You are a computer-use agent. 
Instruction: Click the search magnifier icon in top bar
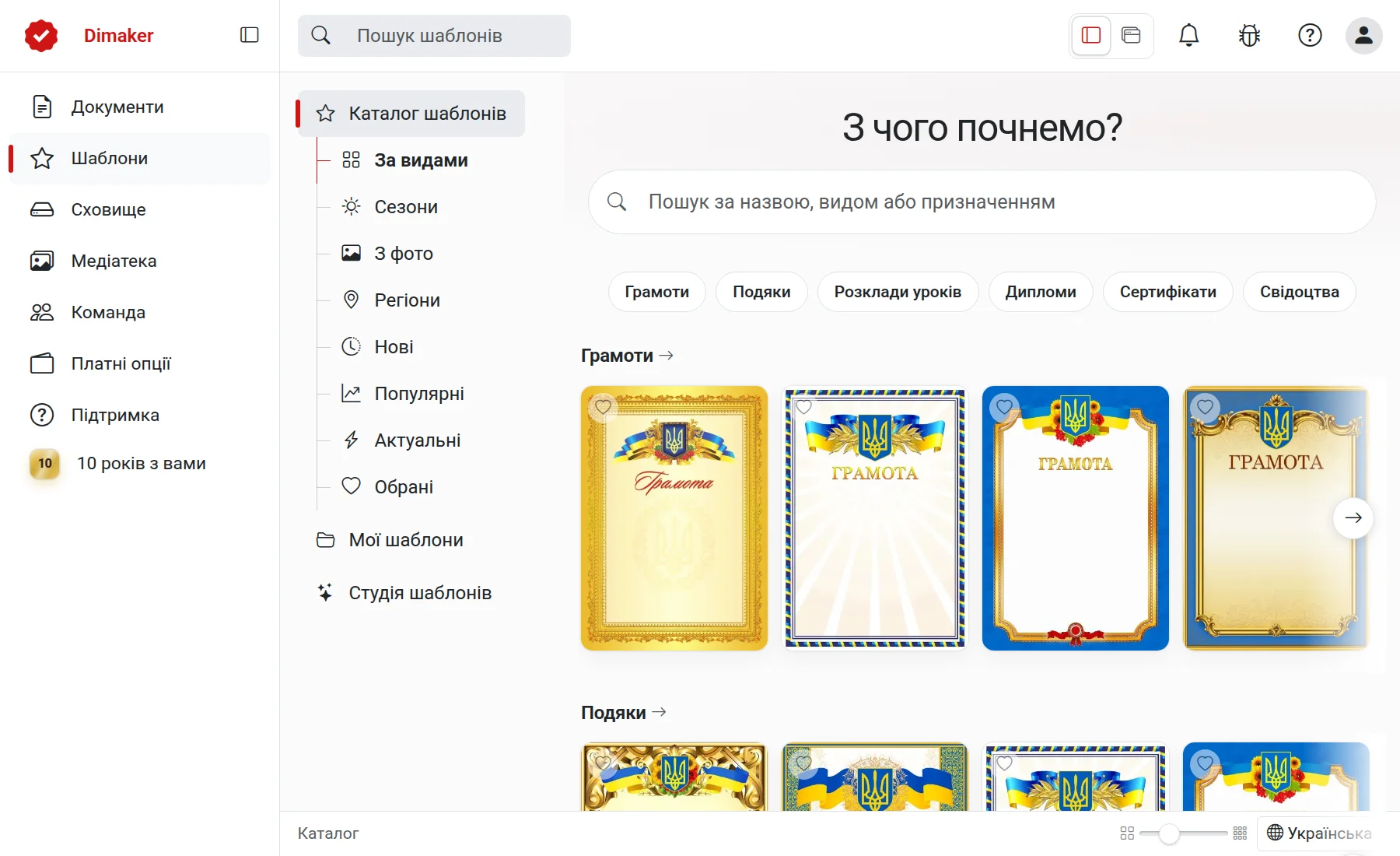click(x=320, y=35)
